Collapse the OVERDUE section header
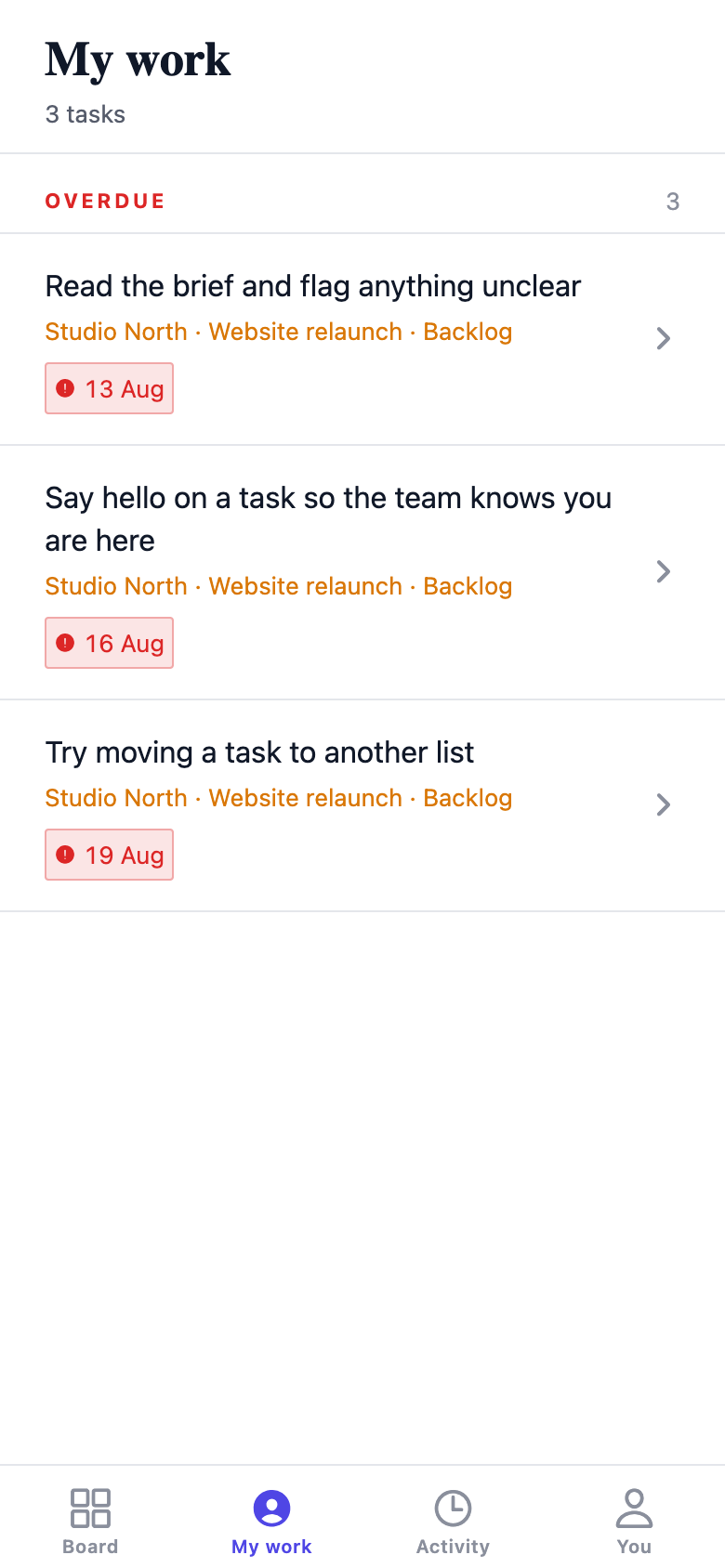The width and height of the screenshot is (725, 1568). click(362, 201)
